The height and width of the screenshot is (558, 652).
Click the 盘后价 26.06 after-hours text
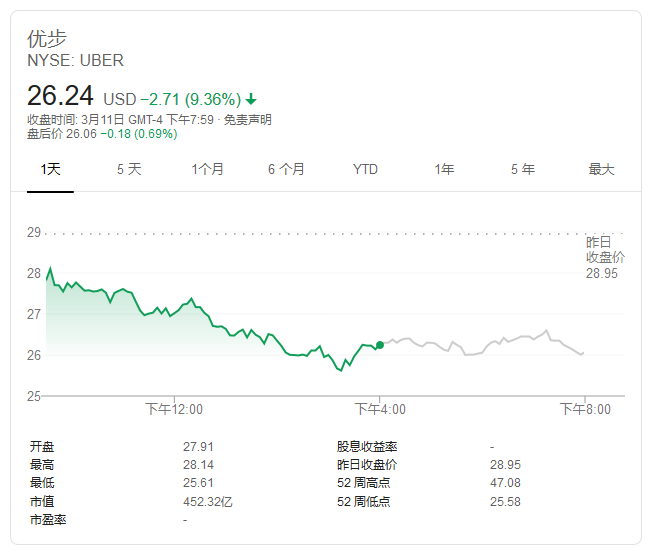pyautogui.click(x=101, y=134)
